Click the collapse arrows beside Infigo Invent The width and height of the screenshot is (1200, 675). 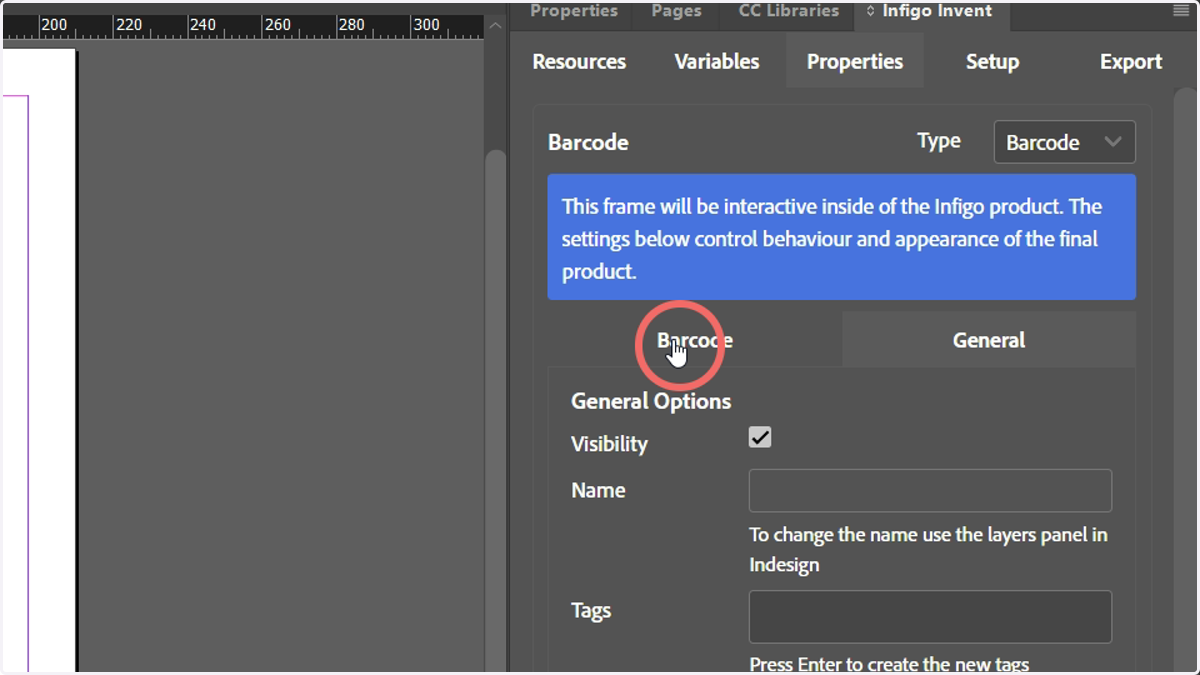870,11
